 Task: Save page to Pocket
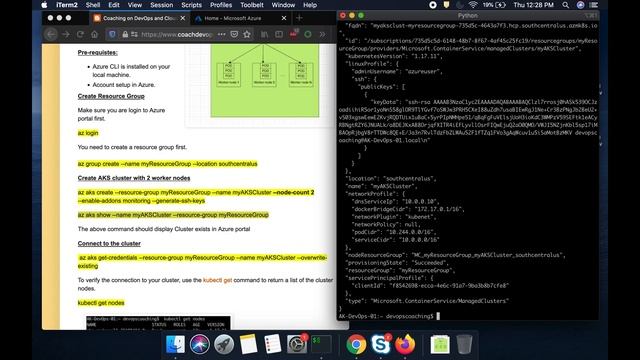click(x=234, y=34)
